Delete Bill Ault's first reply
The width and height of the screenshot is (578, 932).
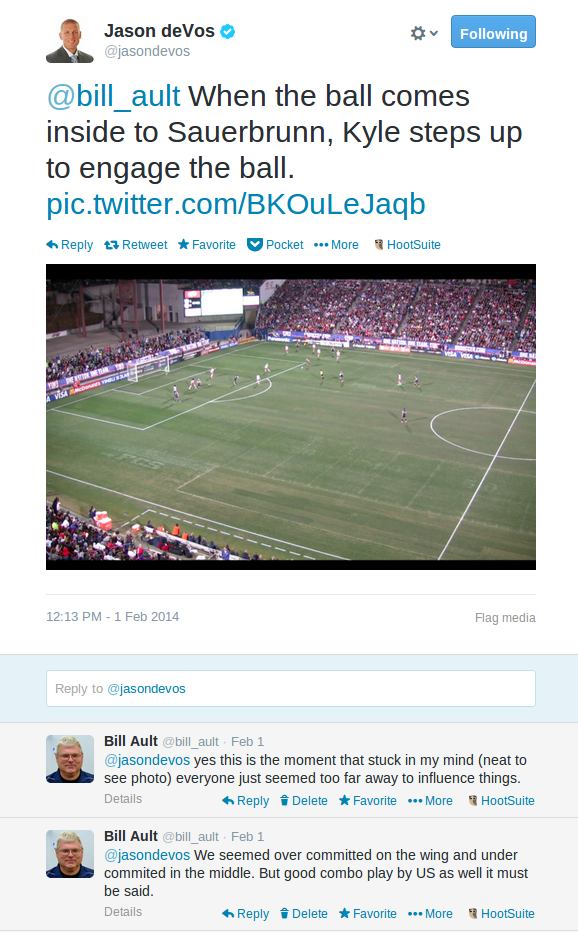(x=303, y=801)
